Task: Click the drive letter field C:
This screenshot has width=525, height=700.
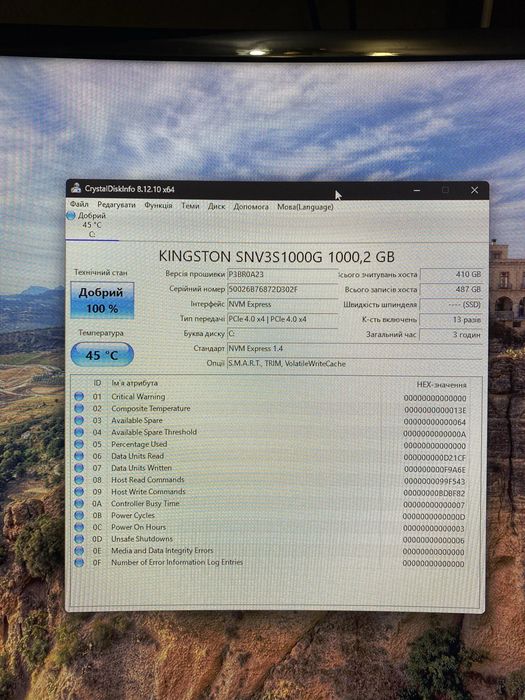Action: point(282,333)
